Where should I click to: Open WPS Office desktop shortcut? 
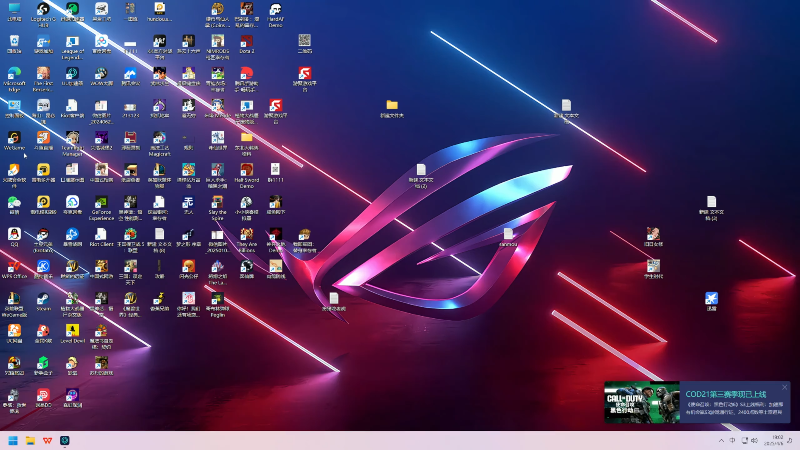[x=14, y=269]
